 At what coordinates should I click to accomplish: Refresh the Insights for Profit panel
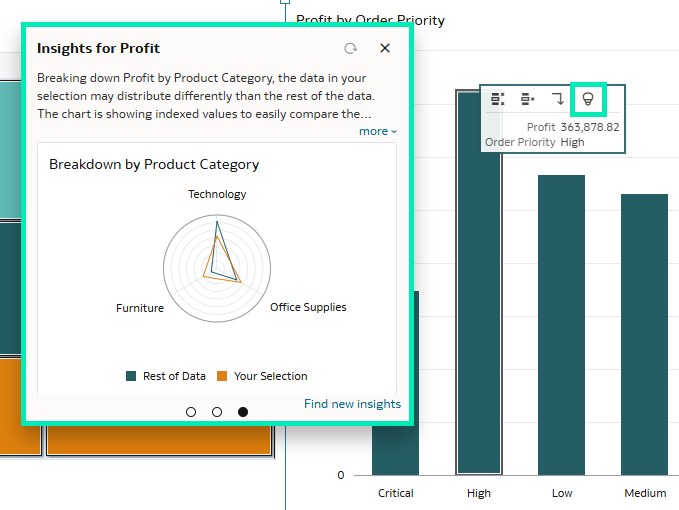[x=350, y=48]
